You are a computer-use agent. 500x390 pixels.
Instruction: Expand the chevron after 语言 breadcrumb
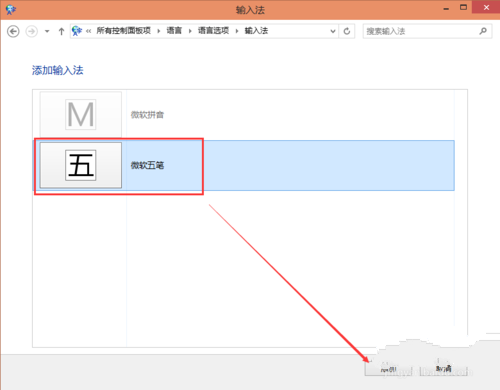190,31
